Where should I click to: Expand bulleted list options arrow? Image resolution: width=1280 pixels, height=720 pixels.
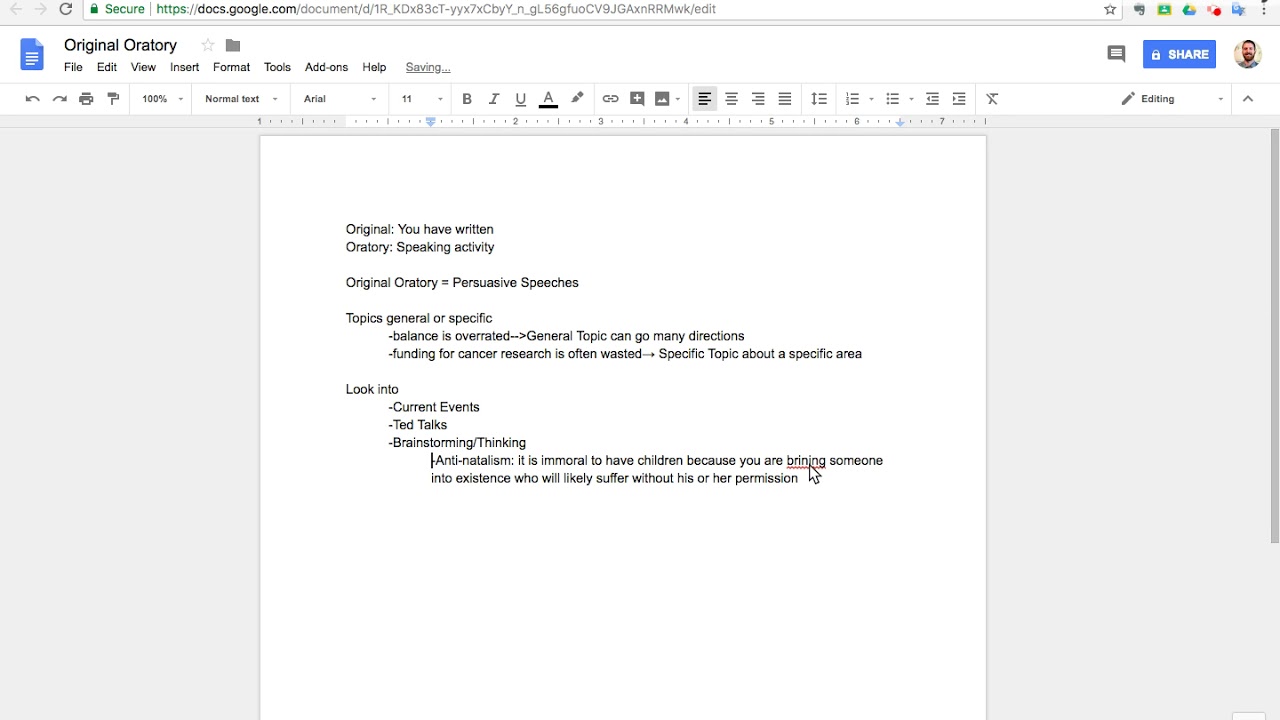point(911,99)
